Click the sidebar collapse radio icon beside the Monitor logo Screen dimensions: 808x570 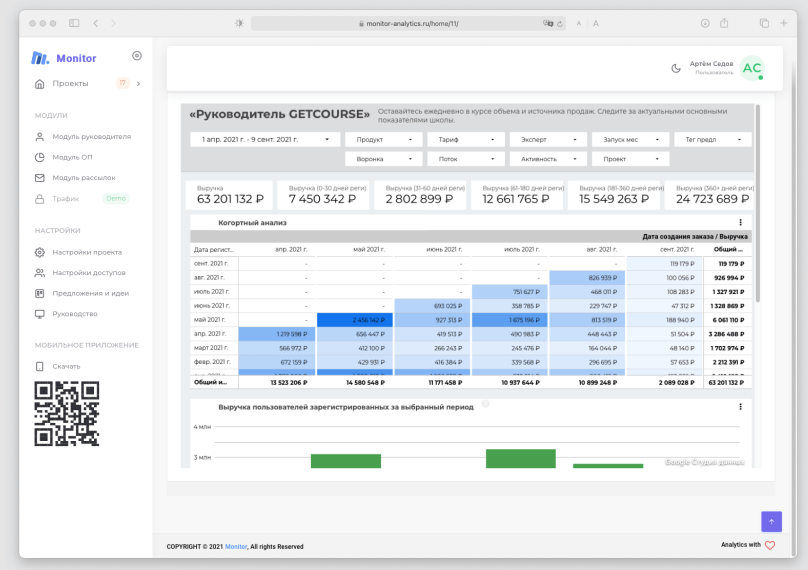tap(137, 56)
